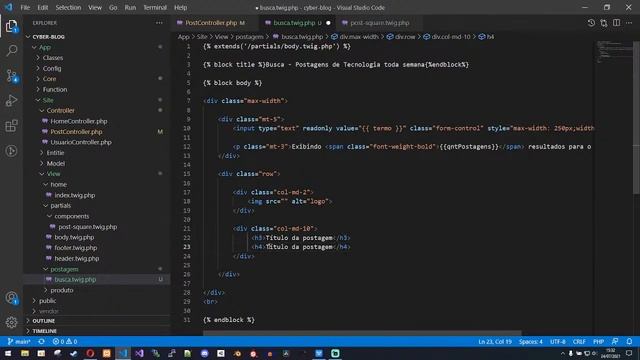Change line ending via CRLF indicator
The width and height of the screenshot is (640, 360).
[579, 341]
